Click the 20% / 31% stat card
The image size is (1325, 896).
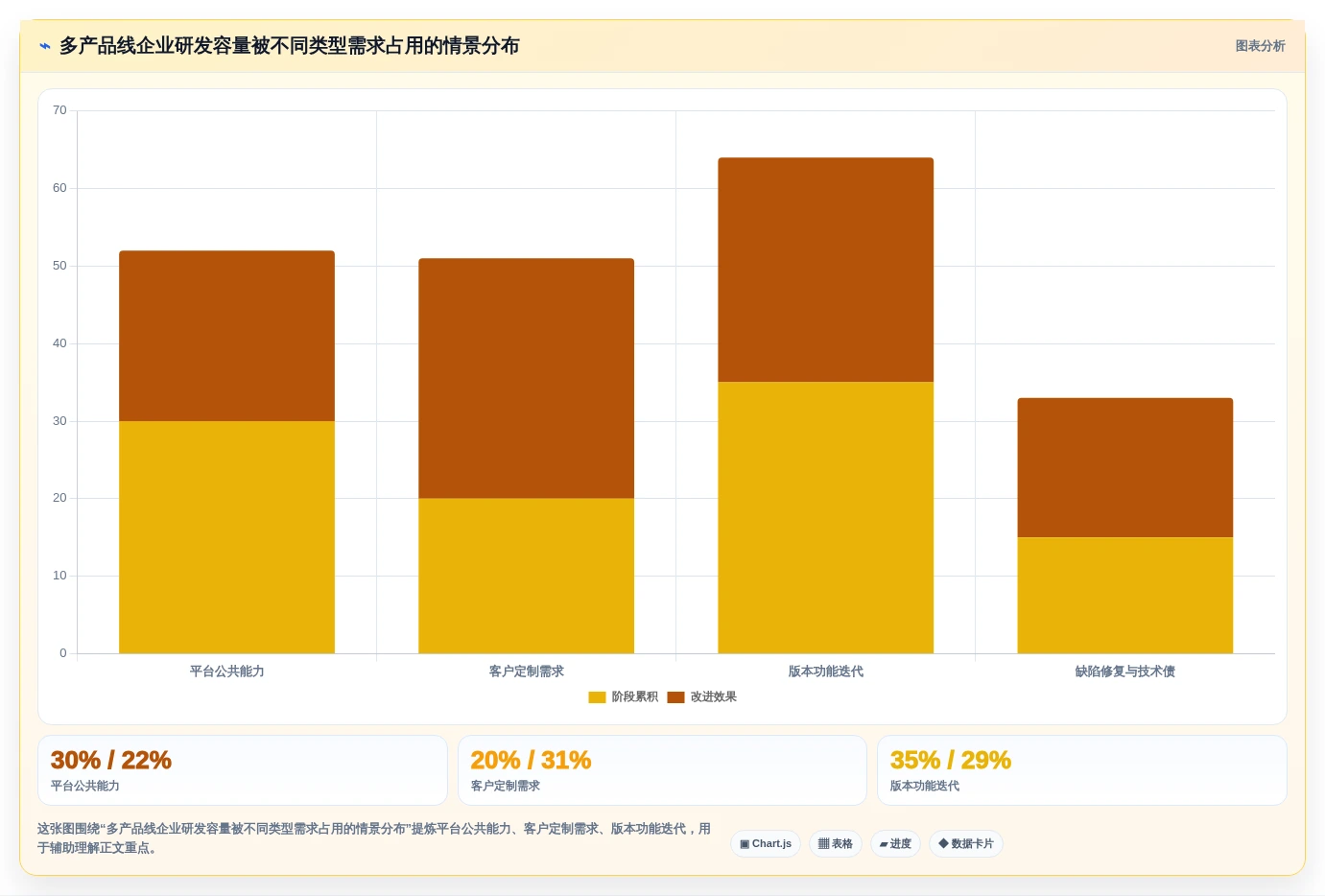pyautogui.click(x=662, y=770)
